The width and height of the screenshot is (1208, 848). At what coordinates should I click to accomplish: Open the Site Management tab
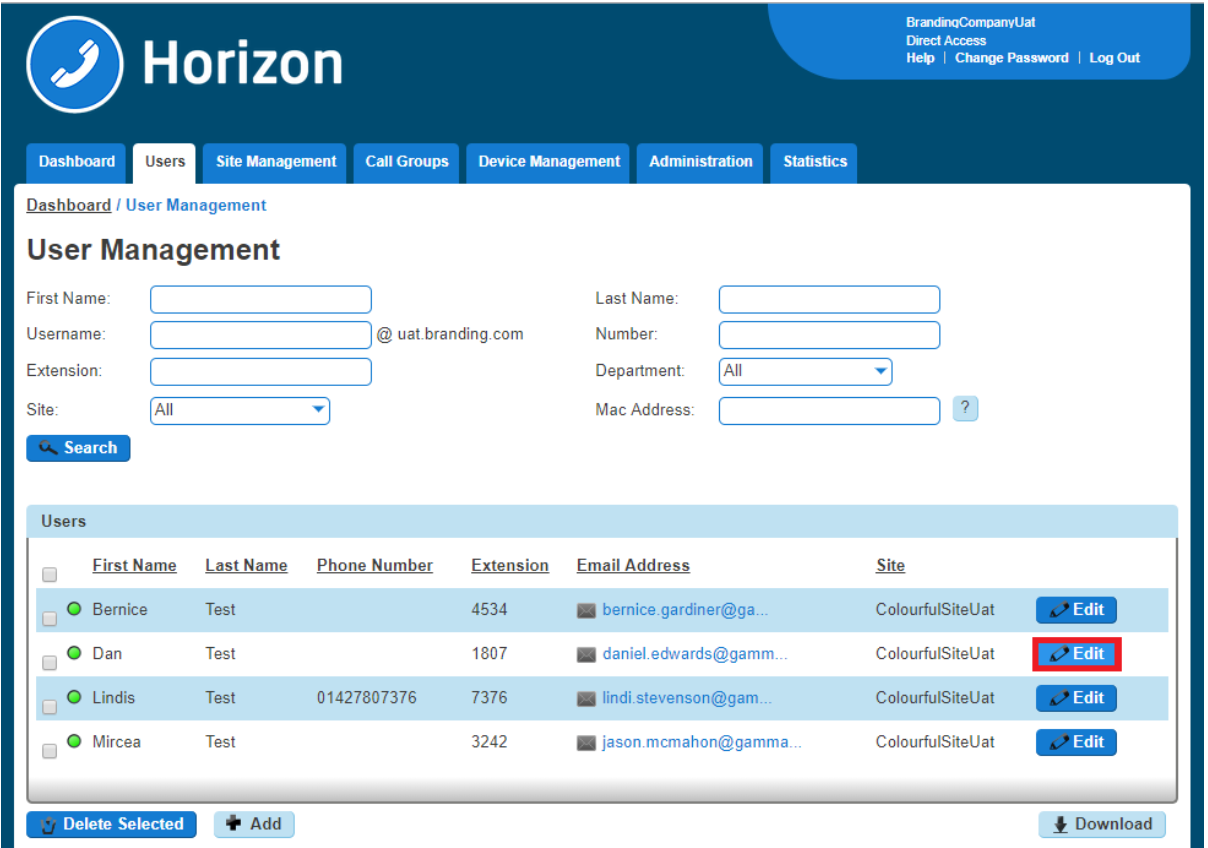[x=276, y=162]
